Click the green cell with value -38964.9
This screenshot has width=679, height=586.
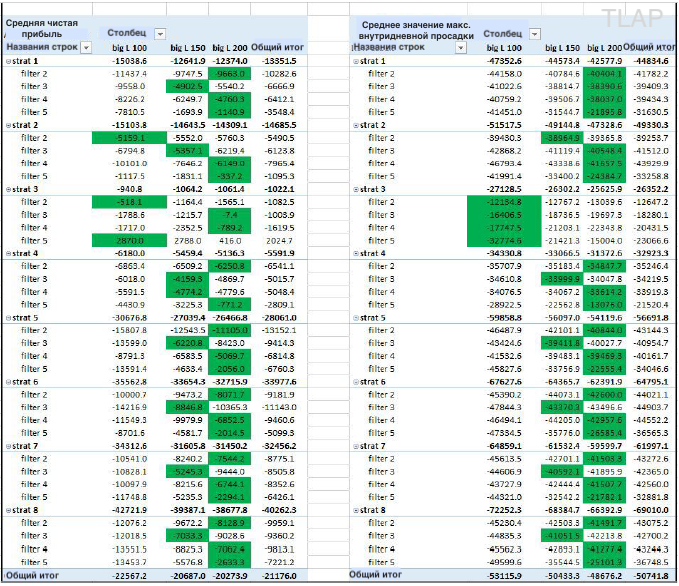tap(562, 138)
